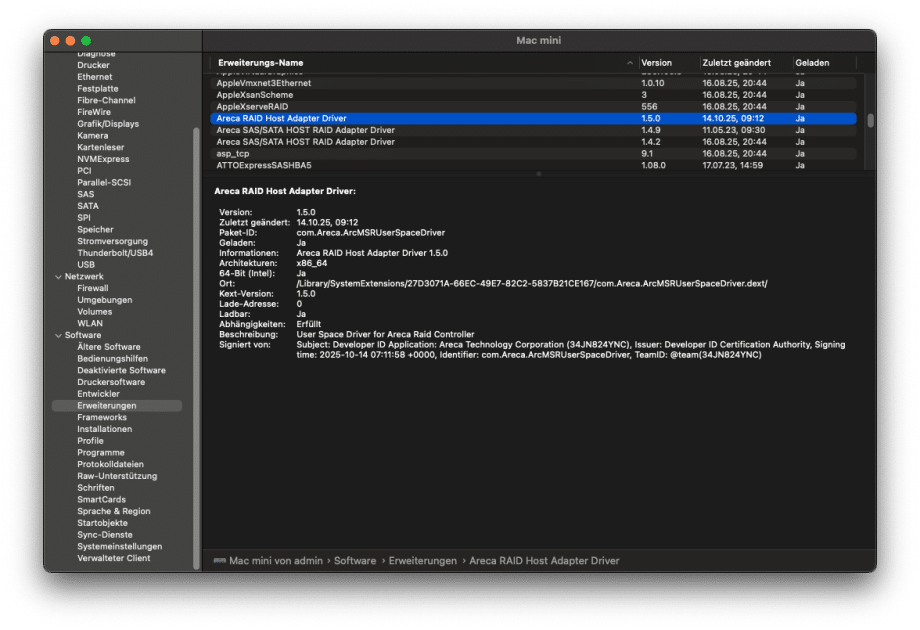Screen dimensions: 920x630
Task: Select Bedienungshilfen in the sidebar
Action: (112, 358)
